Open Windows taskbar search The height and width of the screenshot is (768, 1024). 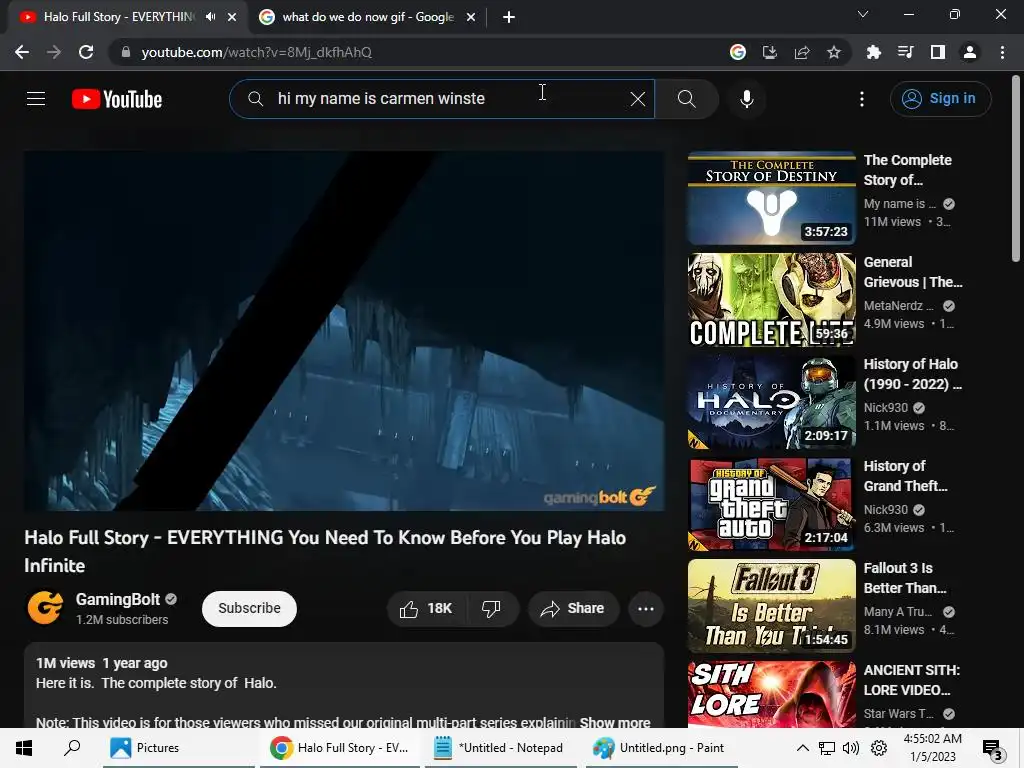pos(72,748)
